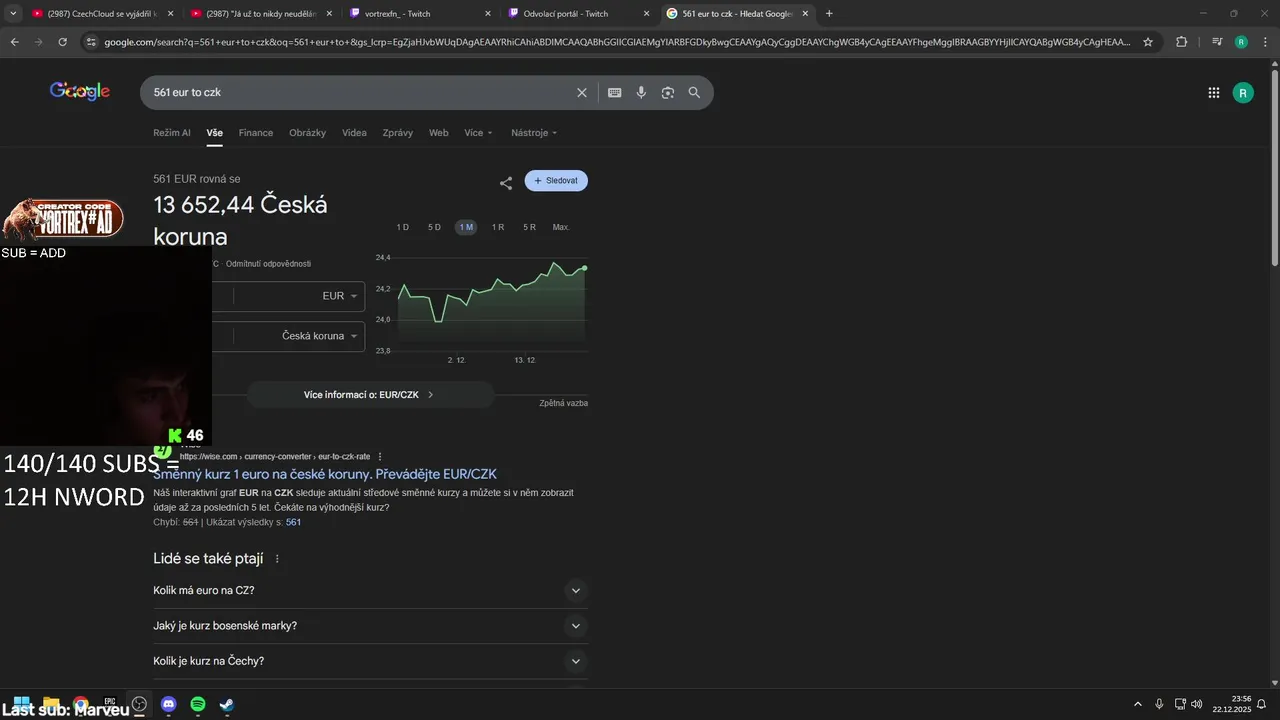Switch to the Obrázky search tab
Screen dimensions: 1280x720
(307, 133)
